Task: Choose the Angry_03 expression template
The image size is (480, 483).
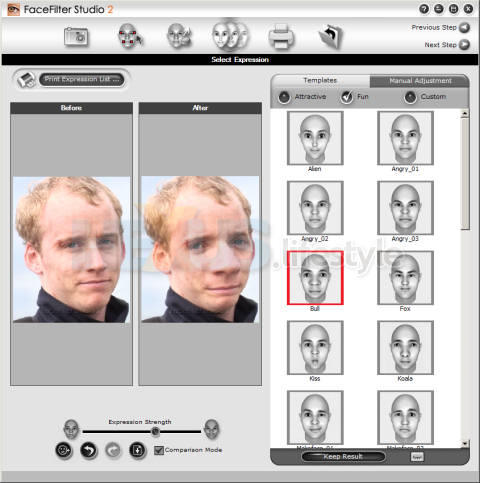Action: pos(405,208)
